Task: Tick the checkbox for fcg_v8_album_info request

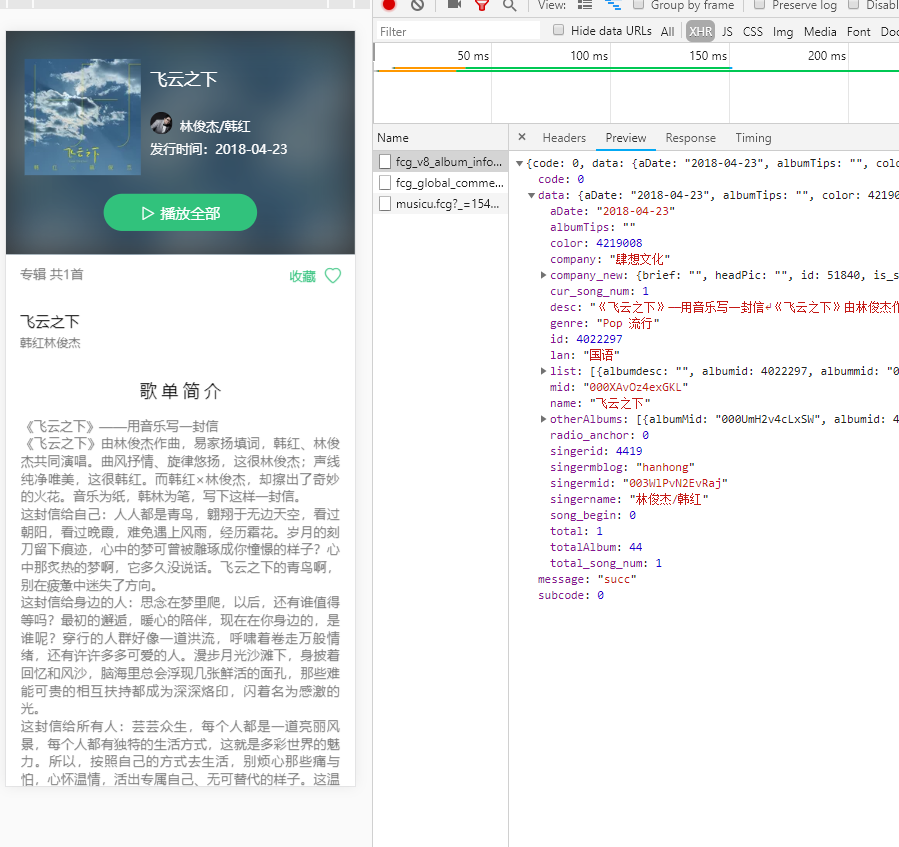Action: (385, 162)
